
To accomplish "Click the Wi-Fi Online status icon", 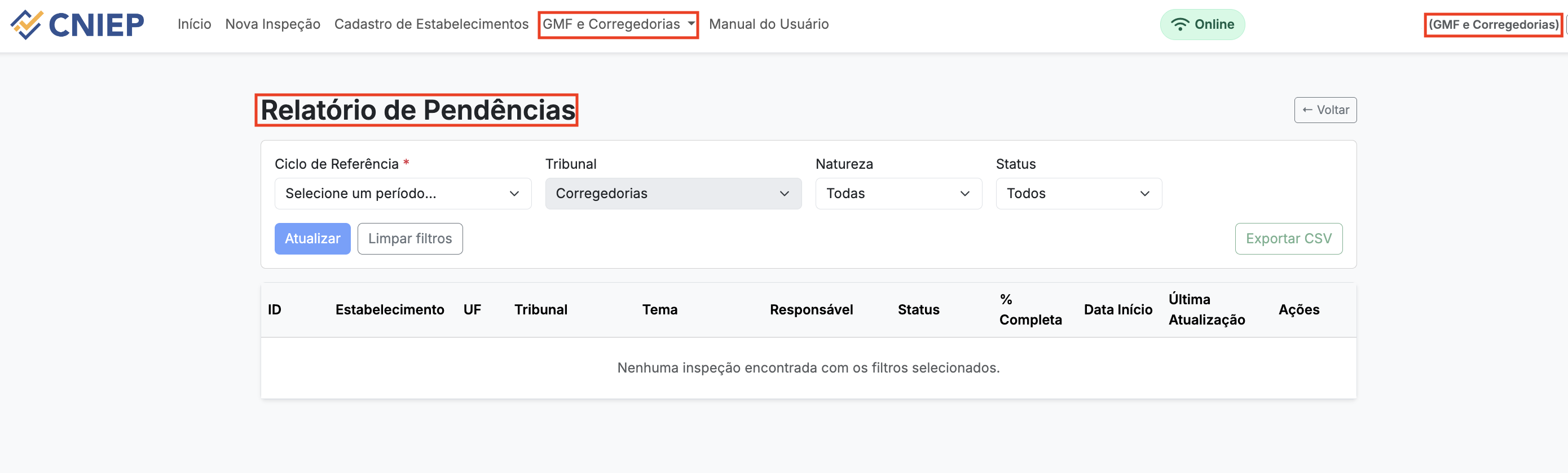I will click(x=1181, y=24).
